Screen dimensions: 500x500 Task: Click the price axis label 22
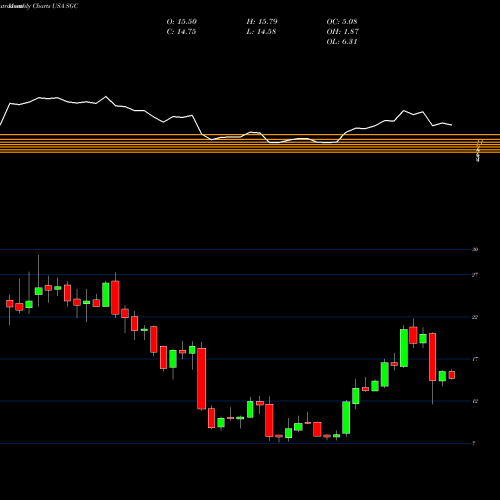[475, 317]
